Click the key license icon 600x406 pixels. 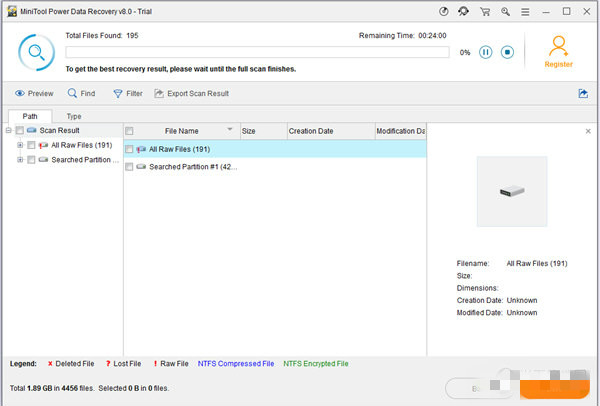pyautogui.click(x=505, y=11)
